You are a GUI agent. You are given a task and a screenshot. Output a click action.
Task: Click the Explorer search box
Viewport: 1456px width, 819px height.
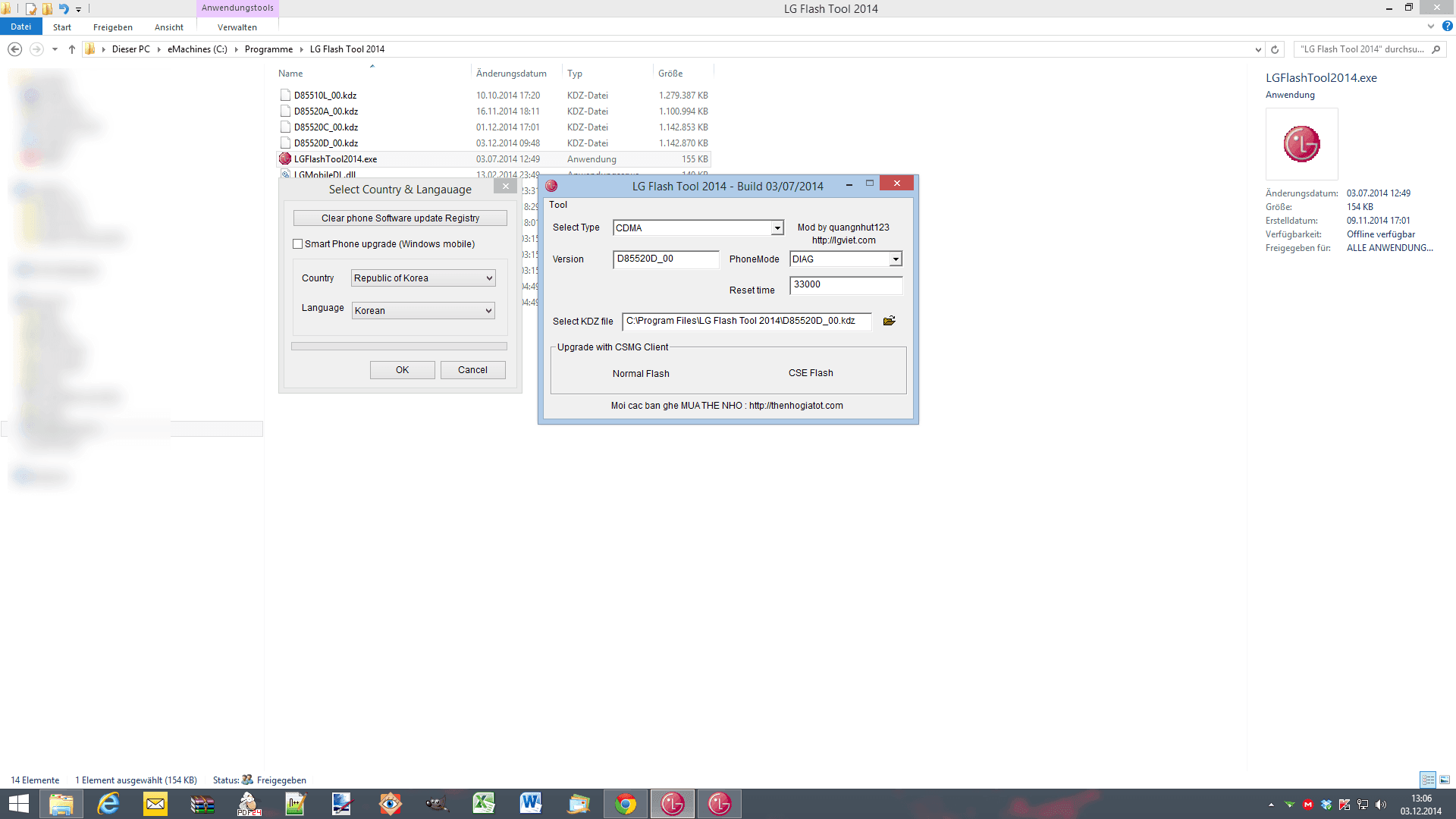point(1370,49)
